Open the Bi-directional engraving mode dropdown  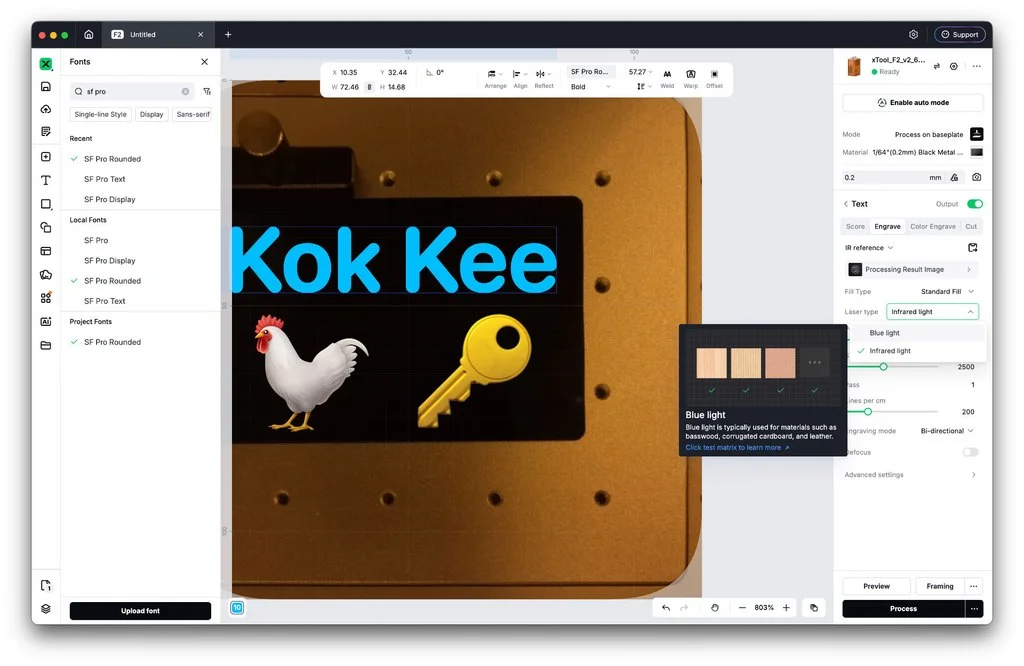(x=947, y=431)
